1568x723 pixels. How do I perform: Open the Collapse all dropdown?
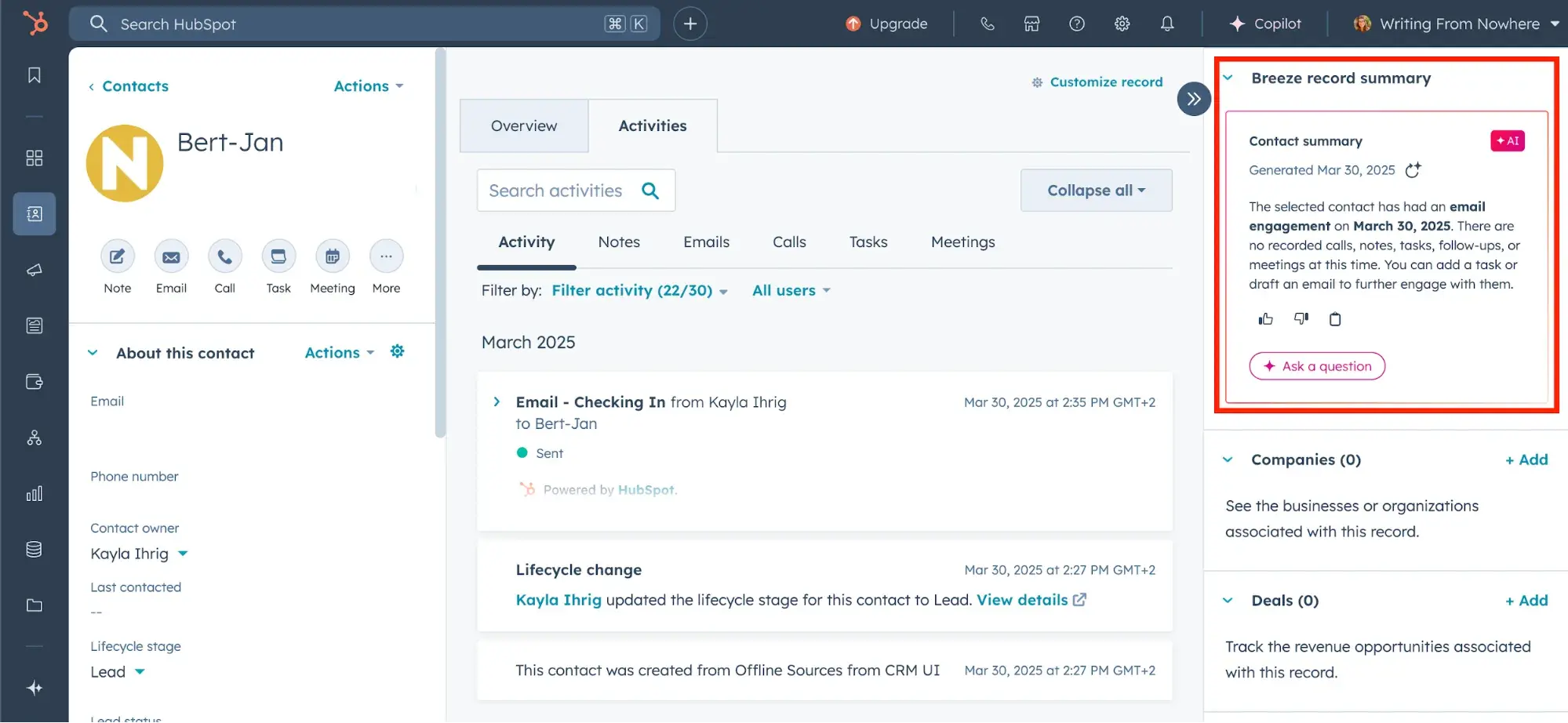[x=1096, y=191]
